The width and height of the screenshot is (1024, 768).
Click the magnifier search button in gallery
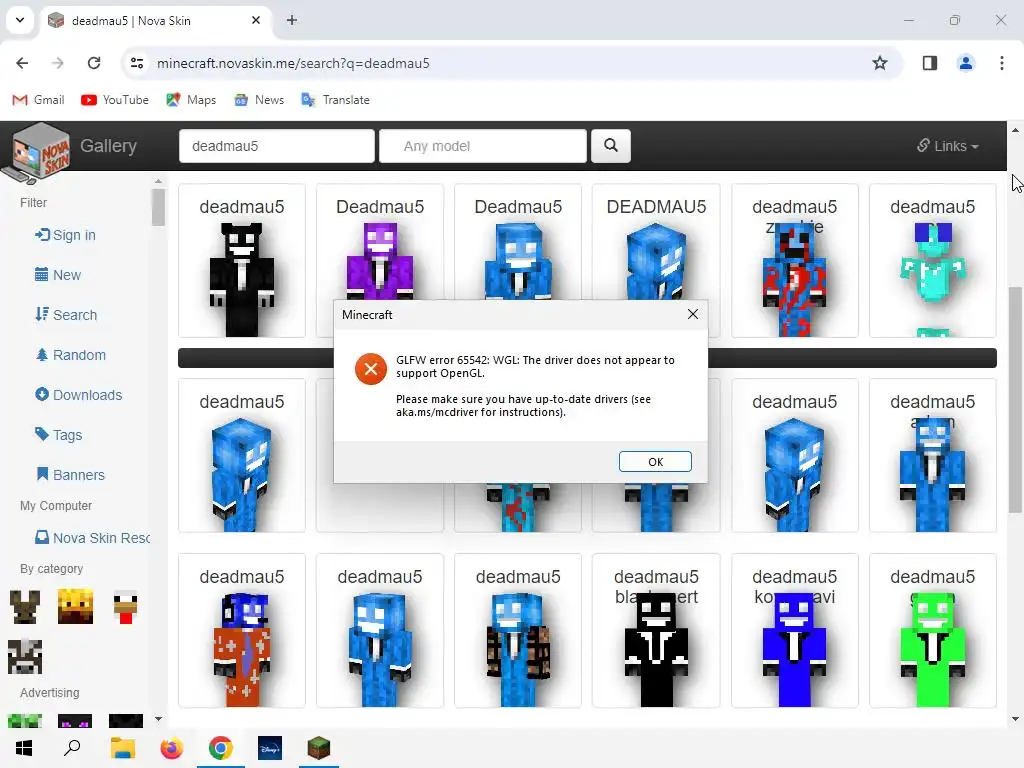click(611, 146)
